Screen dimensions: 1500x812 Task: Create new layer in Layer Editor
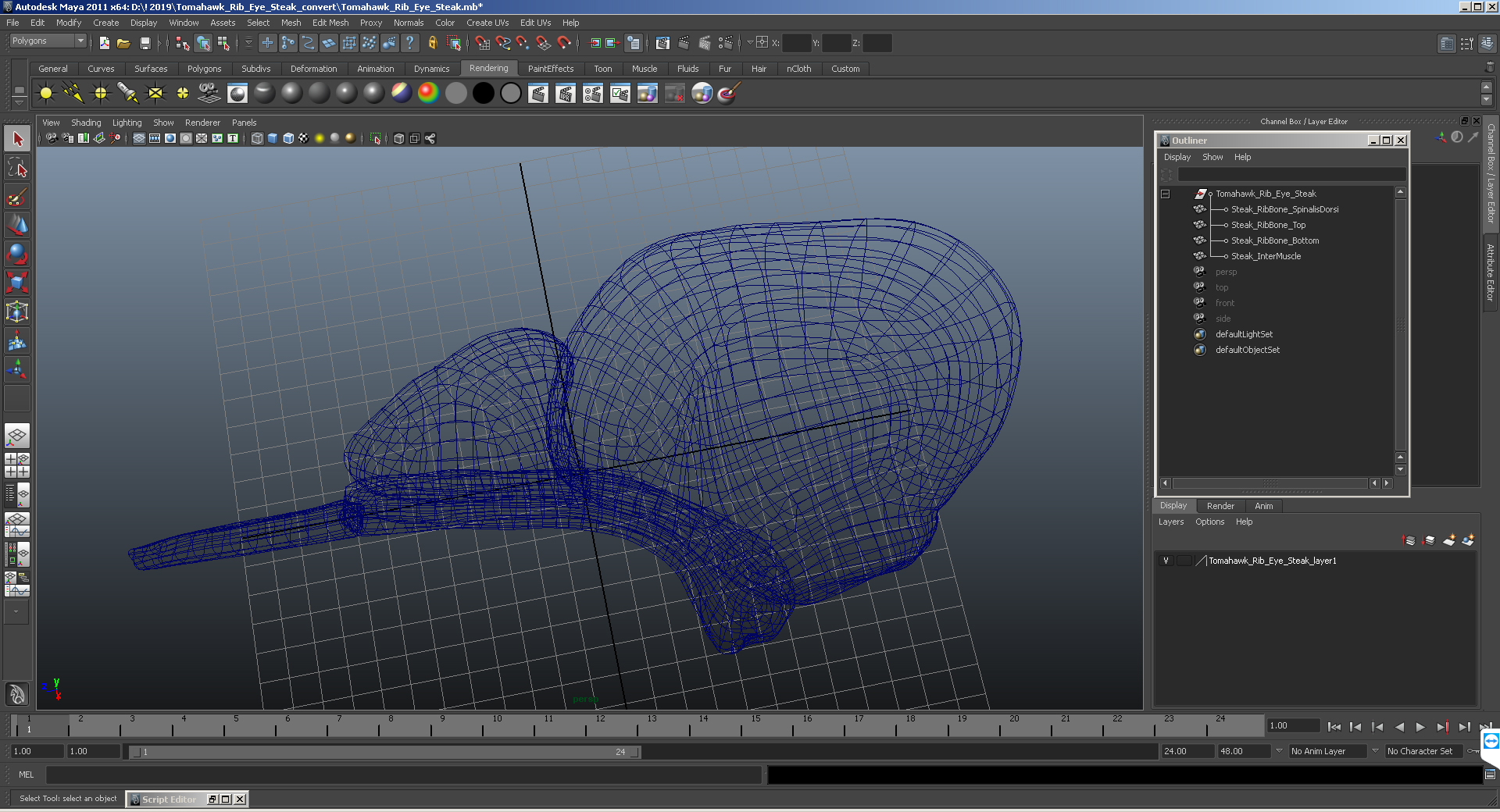pyautogui.click(x=1449, y=540)
